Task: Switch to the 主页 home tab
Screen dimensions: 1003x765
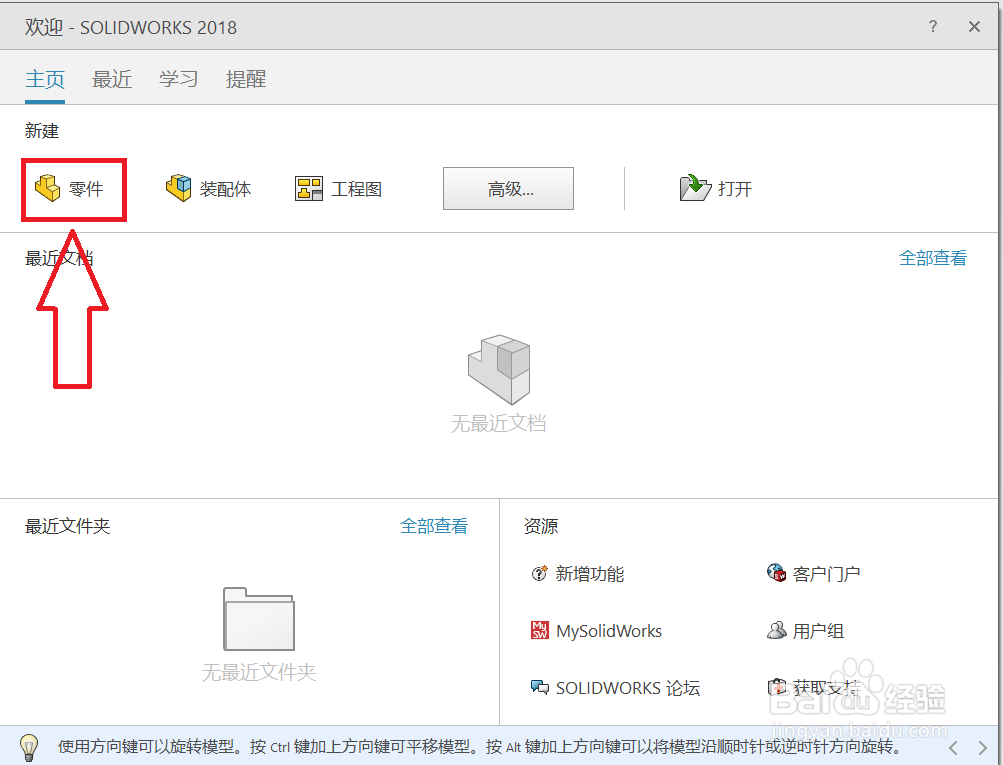Action: (45, 79)
